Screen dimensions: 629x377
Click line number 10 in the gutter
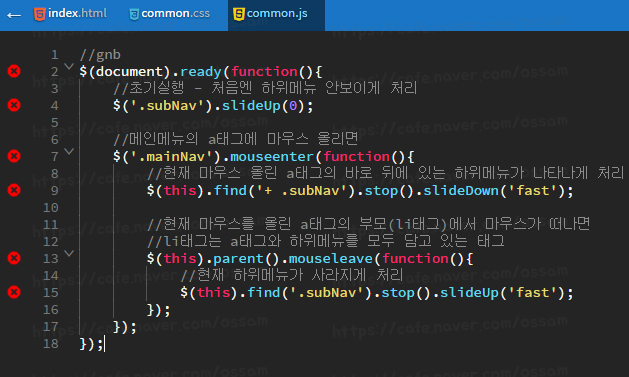tap(51, 208)
